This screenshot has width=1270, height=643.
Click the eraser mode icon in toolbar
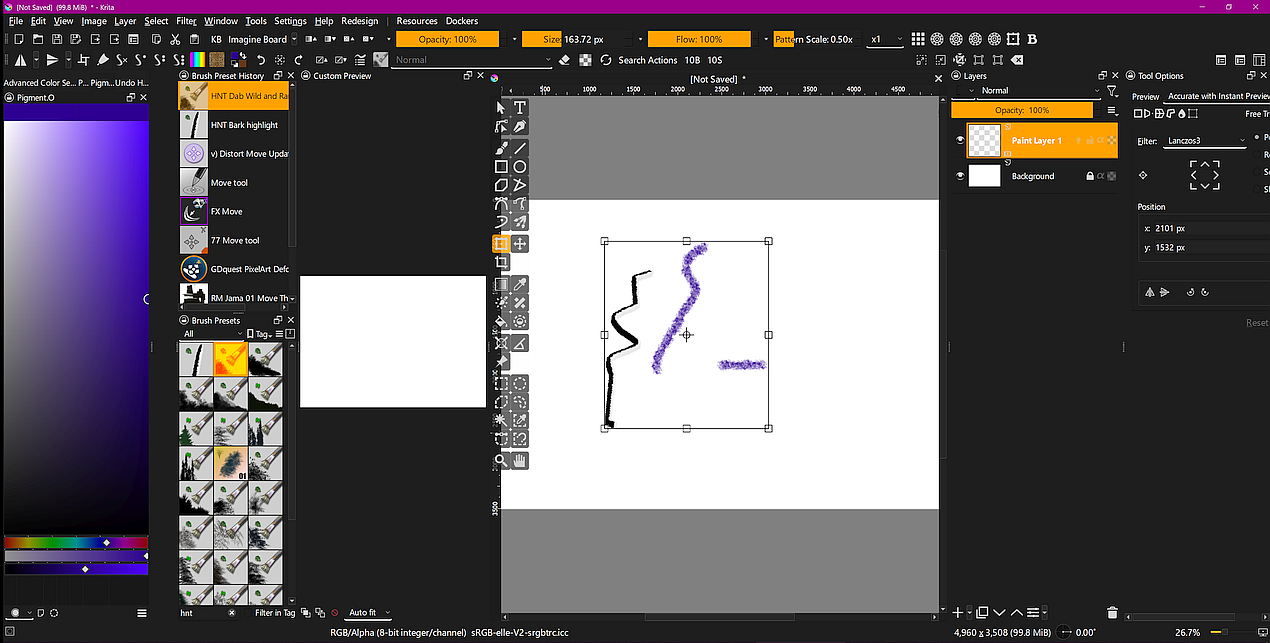[x=564, y=60]
